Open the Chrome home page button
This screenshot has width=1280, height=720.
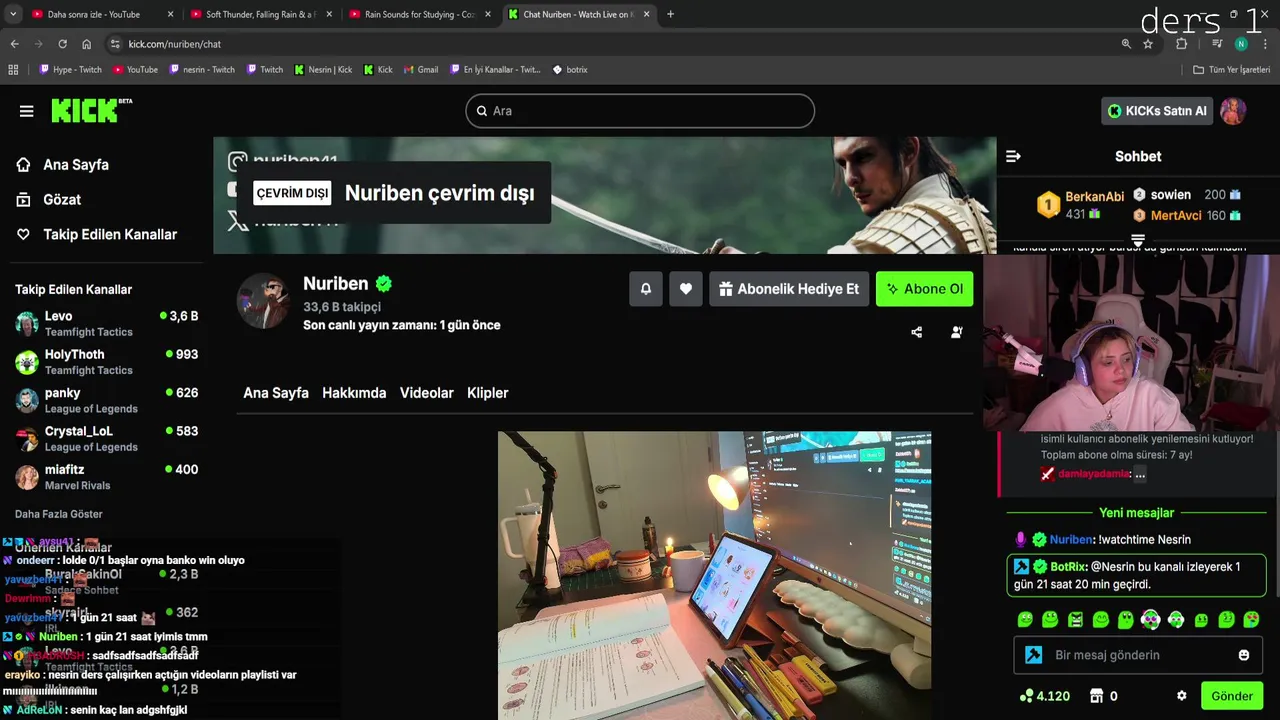87,44
